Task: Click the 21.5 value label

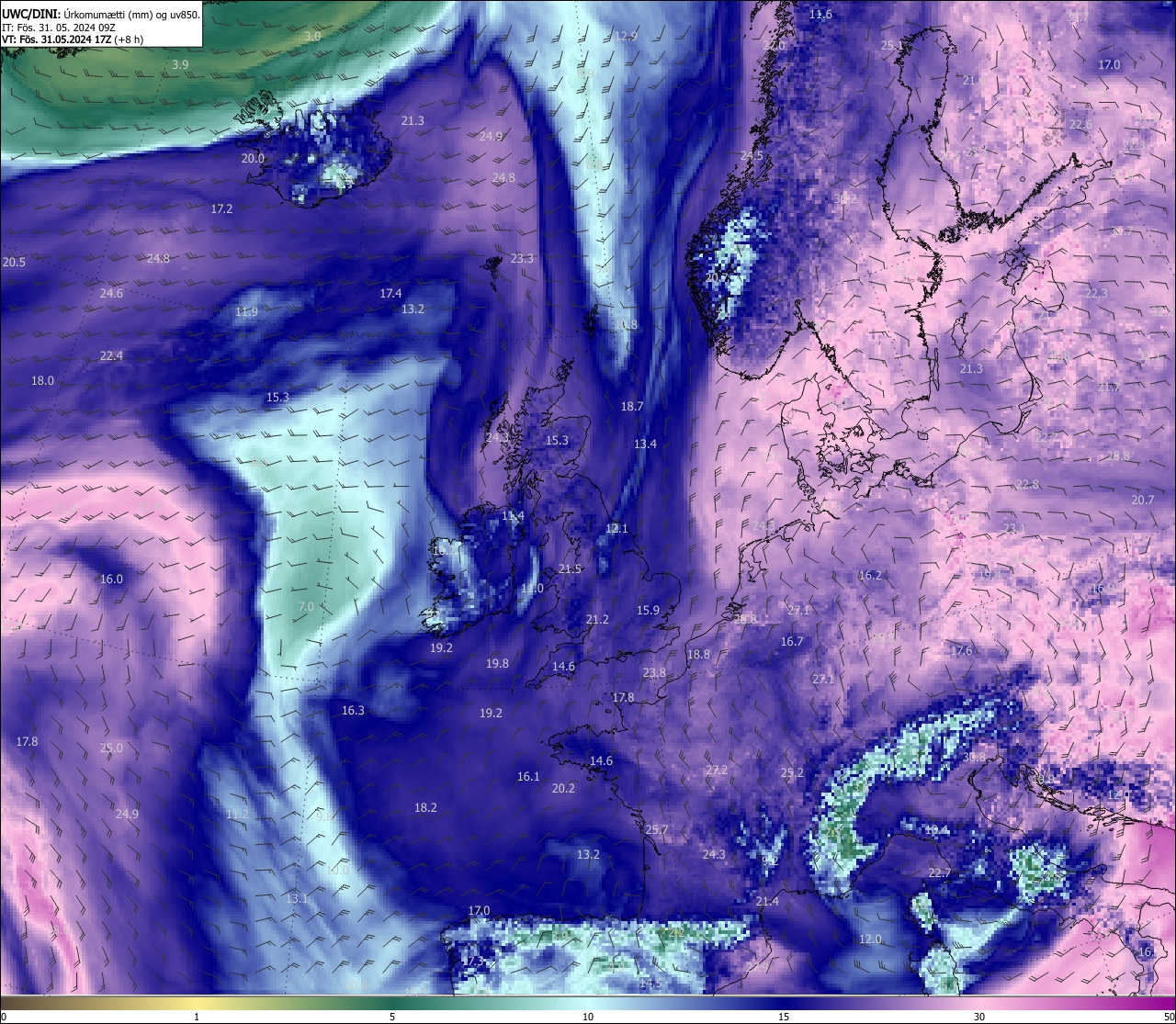Action: 570,568
